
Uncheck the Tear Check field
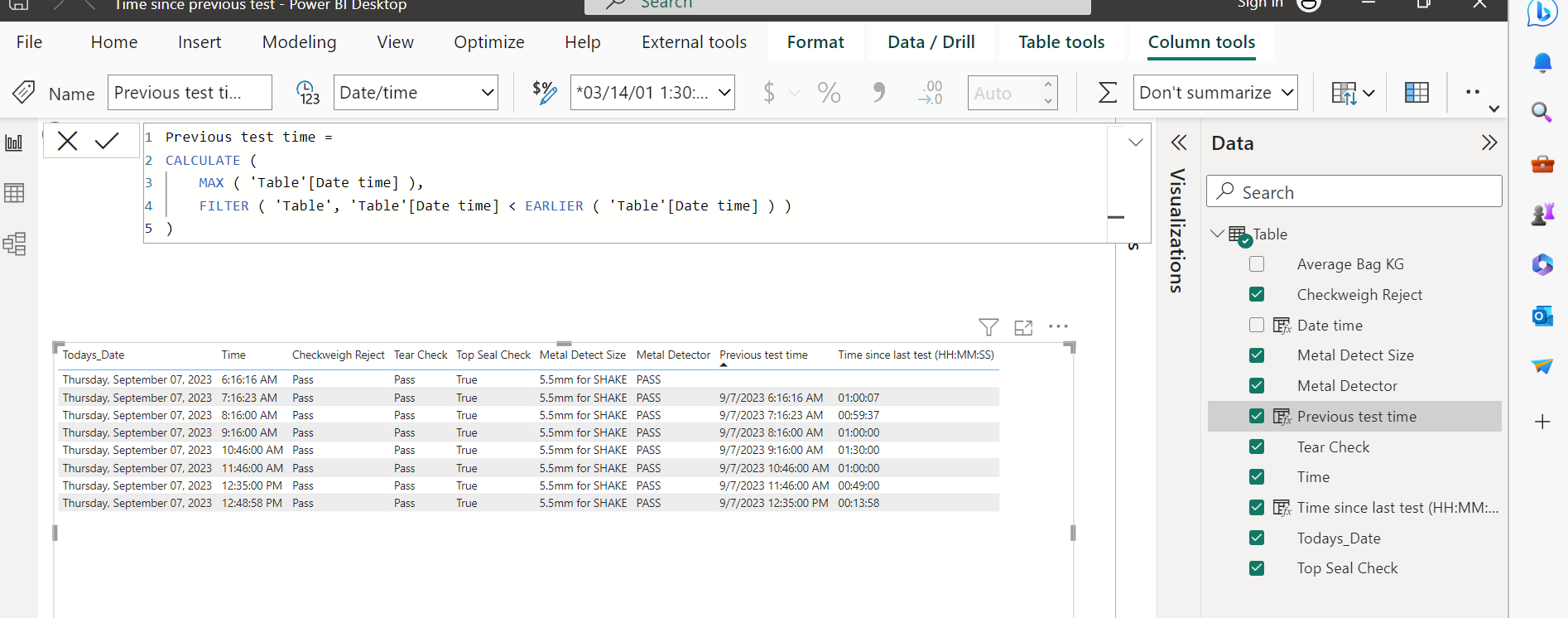(1257, 447)
